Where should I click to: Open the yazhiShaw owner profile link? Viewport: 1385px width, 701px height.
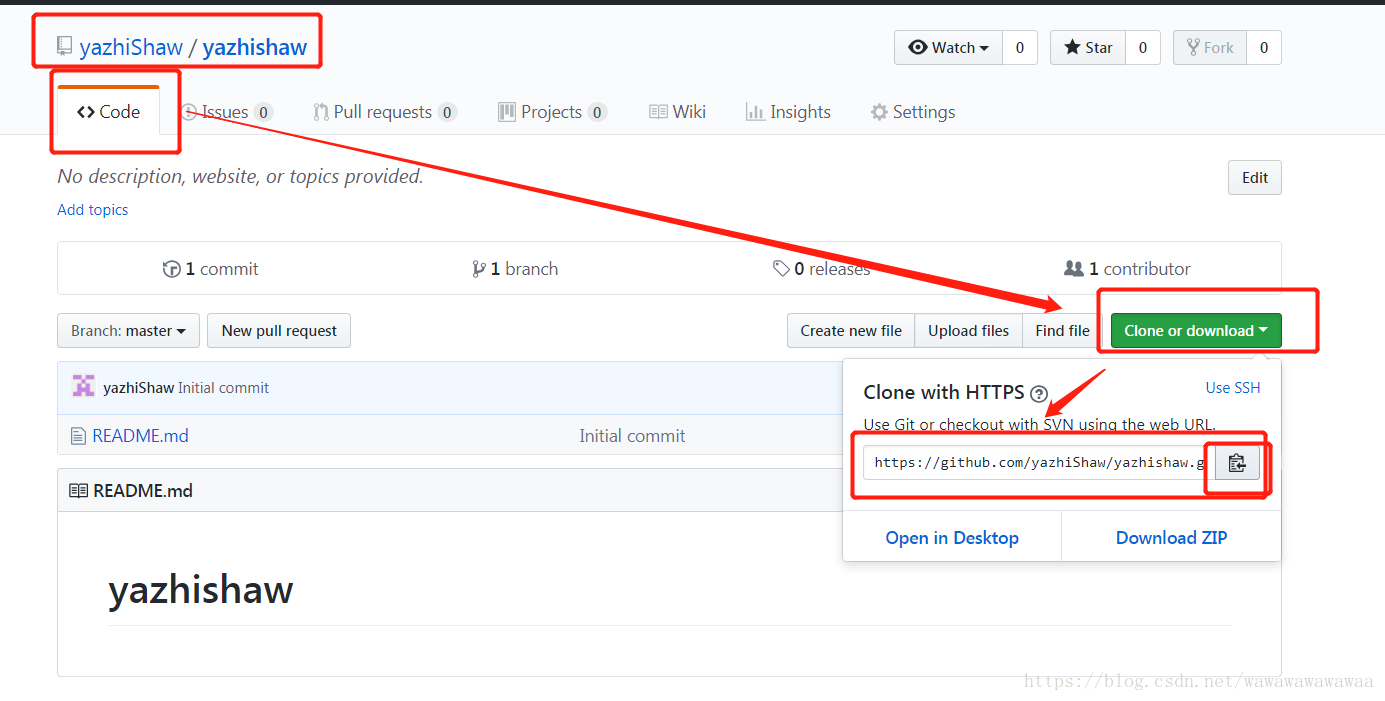(x=131, y=47)
